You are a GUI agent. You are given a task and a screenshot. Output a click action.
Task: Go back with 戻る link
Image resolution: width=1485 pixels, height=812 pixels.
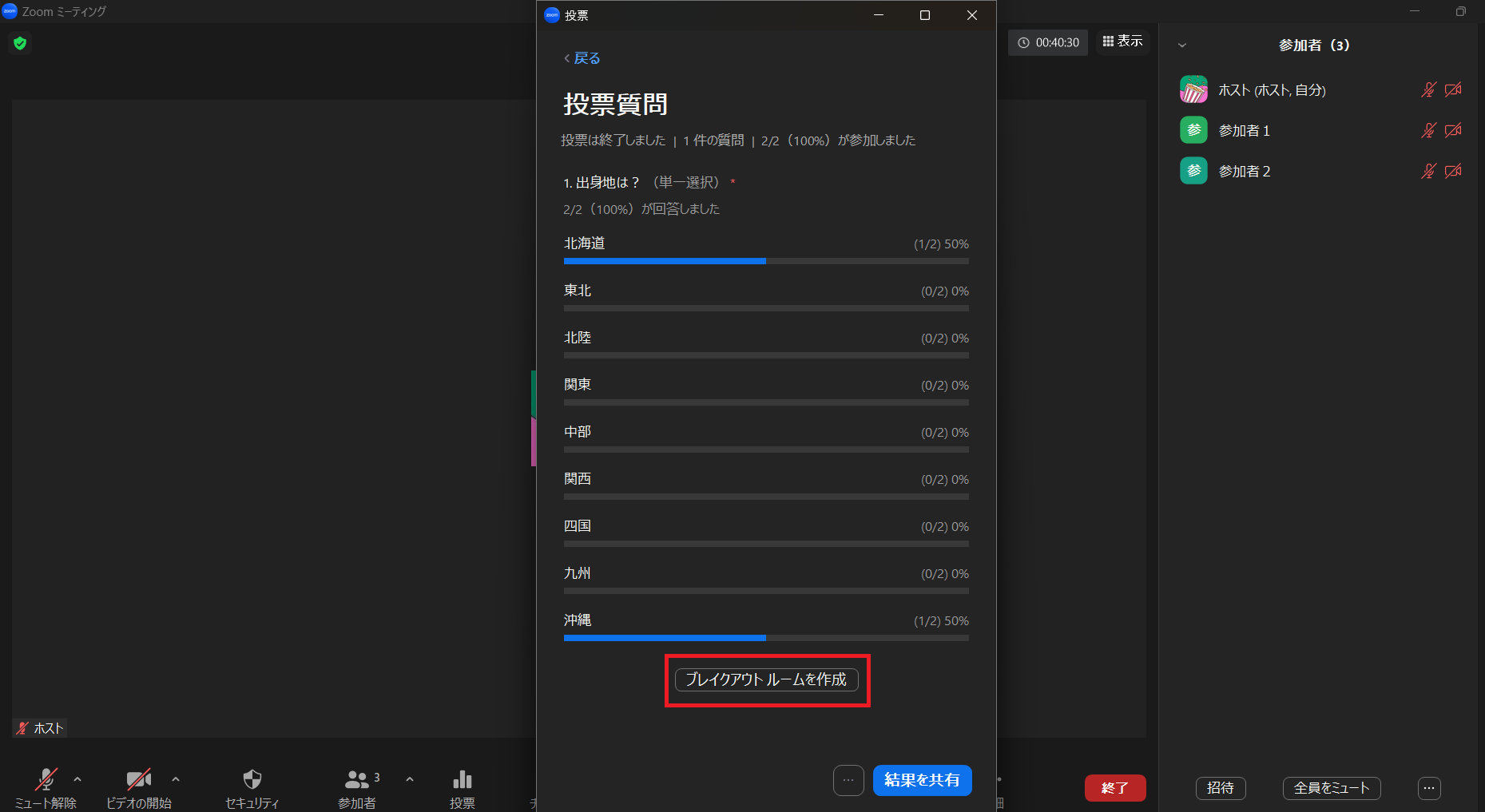[582, 58]
